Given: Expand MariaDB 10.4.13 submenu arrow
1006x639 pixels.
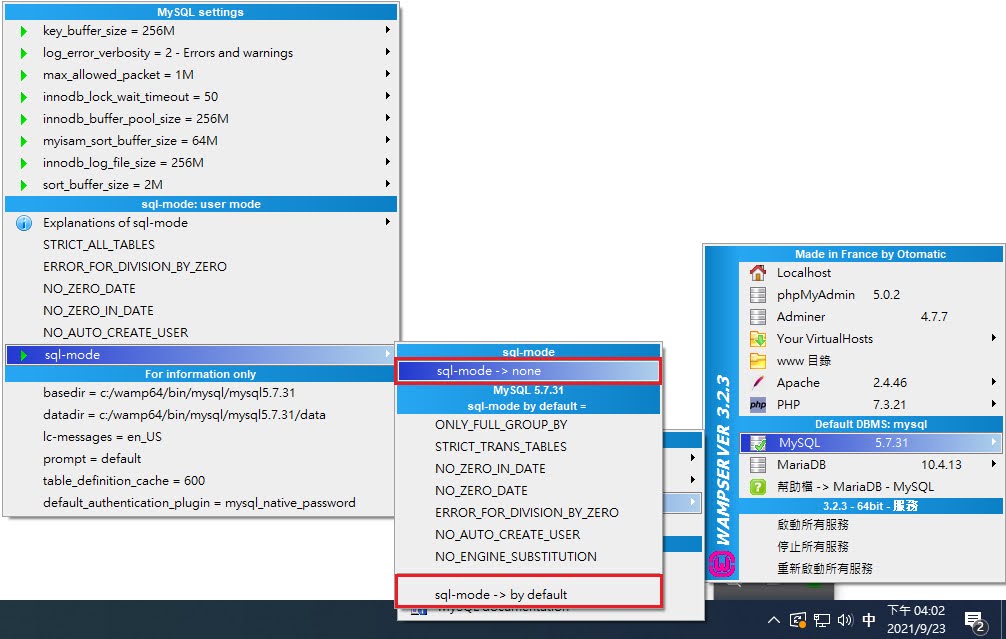Looking at the screenshot, I should (993, 463).
